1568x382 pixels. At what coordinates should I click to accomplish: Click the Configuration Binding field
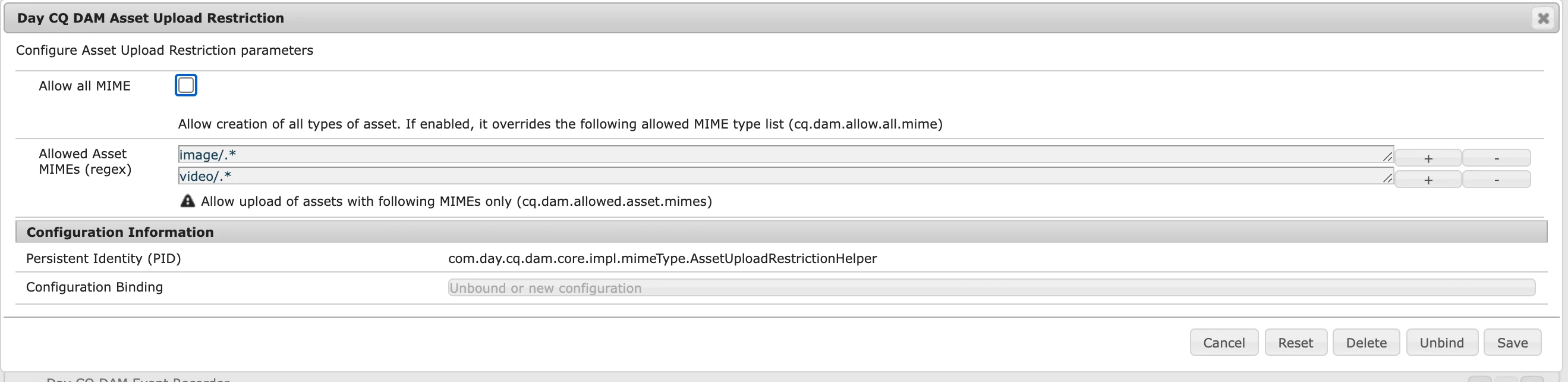(991, 287)
